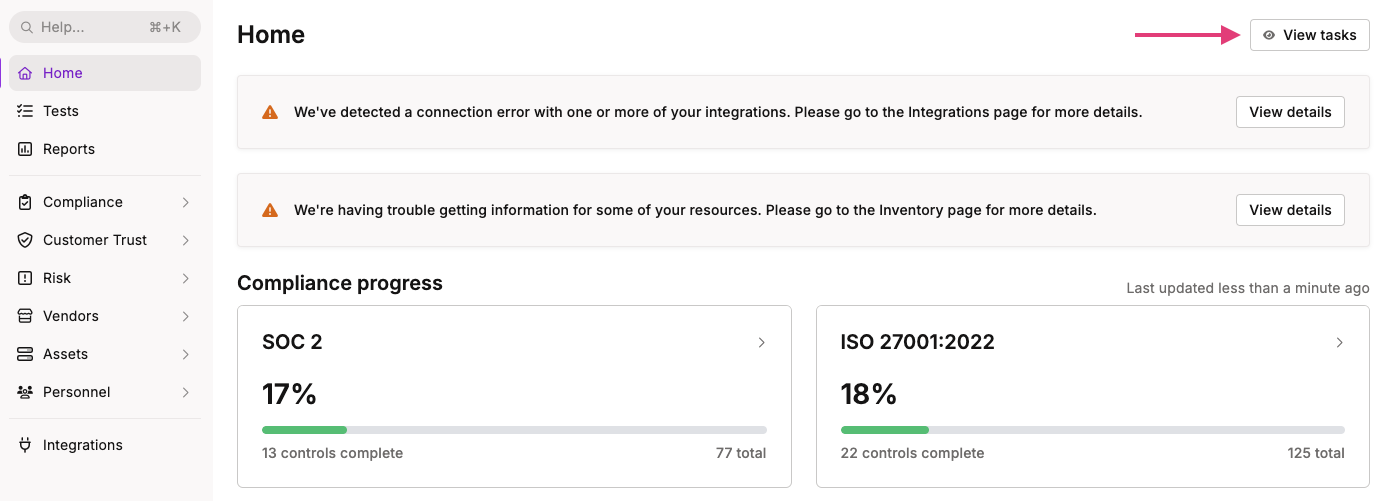Click the Integrations plug icon
This screenshot has height=501, width=1392.
[x=25, y=445]
